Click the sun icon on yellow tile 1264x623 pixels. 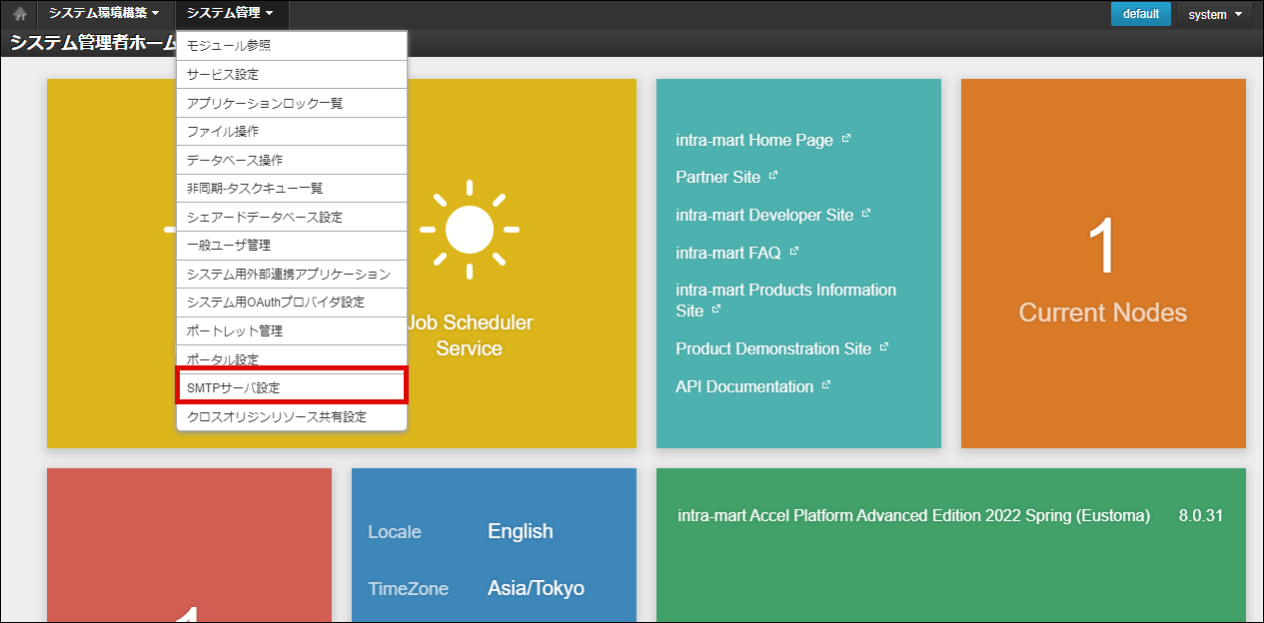pyautogui.click(x=469, y=229)
